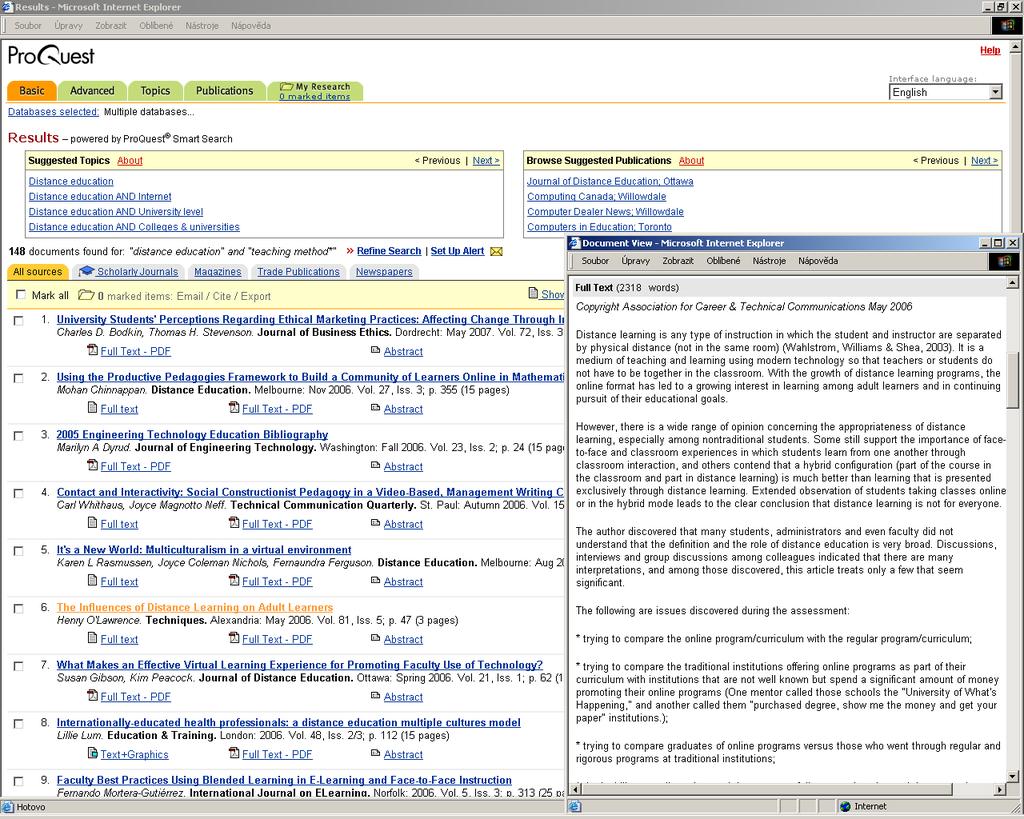The width and height of the screenshot is (1024, 819).
Task: Click Databases selected link
Action: click(x=54, y=112)
